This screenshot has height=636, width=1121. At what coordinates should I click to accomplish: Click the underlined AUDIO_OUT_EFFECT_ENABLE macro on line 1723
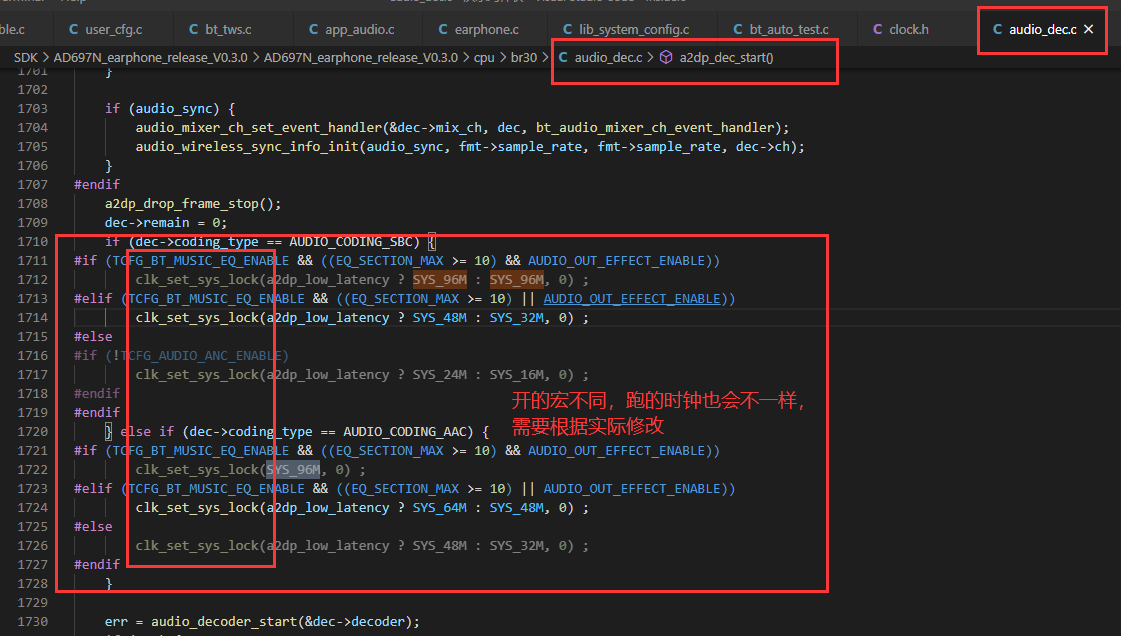pos(632,489)
